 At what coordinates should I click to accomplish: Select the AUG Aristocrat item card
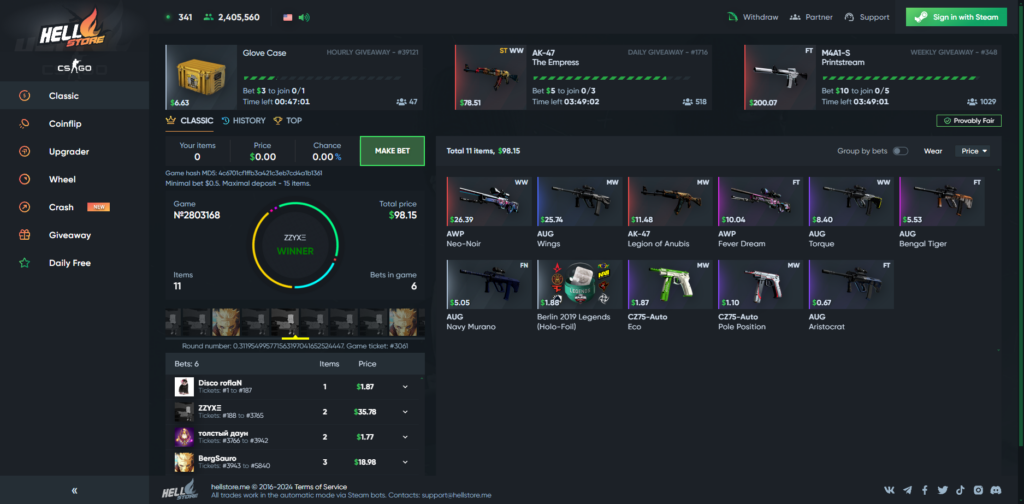[851, 296]
